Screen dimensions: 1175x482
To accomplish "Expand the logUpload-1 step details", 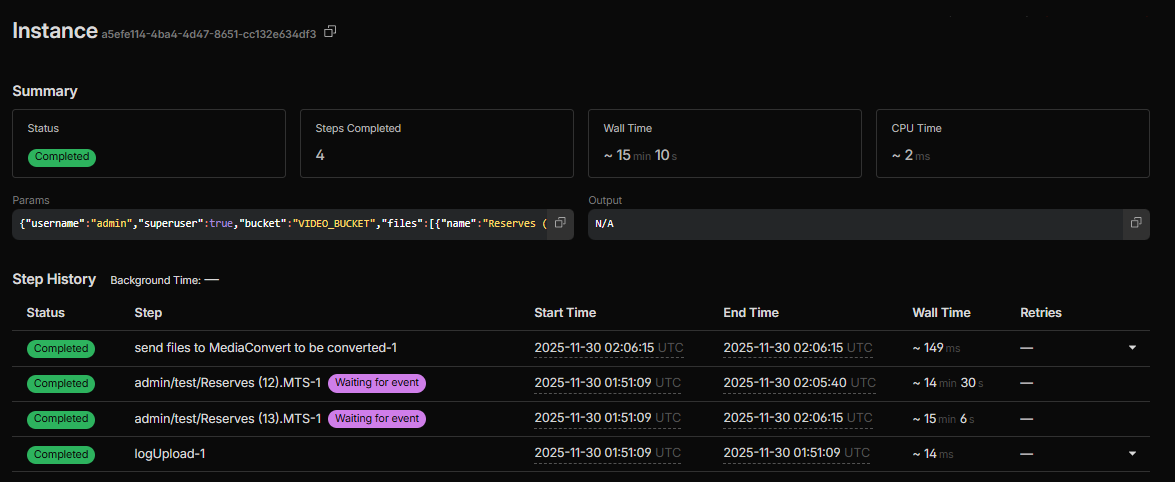I will tap(1132, 454).
